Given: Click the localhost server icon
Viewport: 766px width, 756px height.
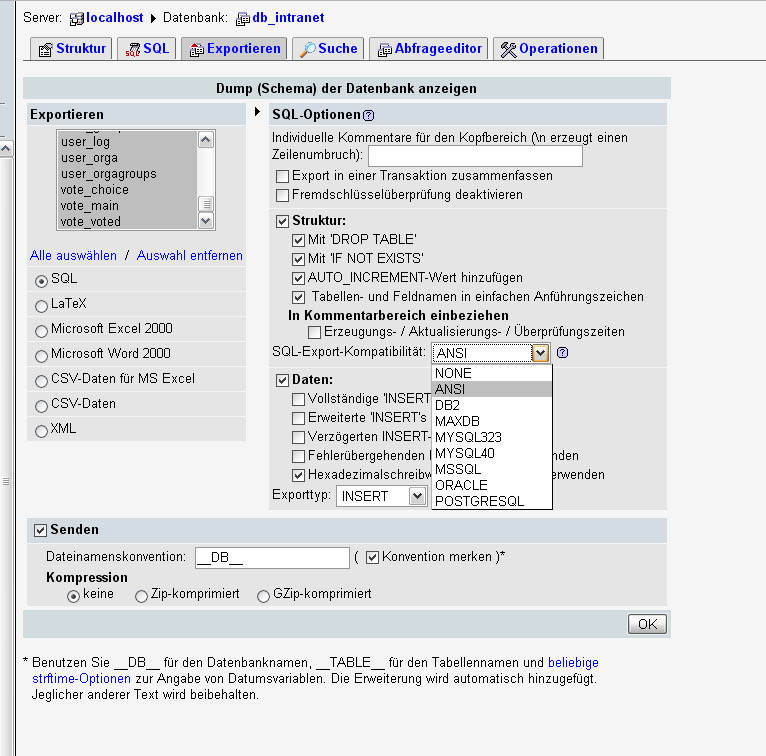Looking at the screenshot, I should point(76,18).
